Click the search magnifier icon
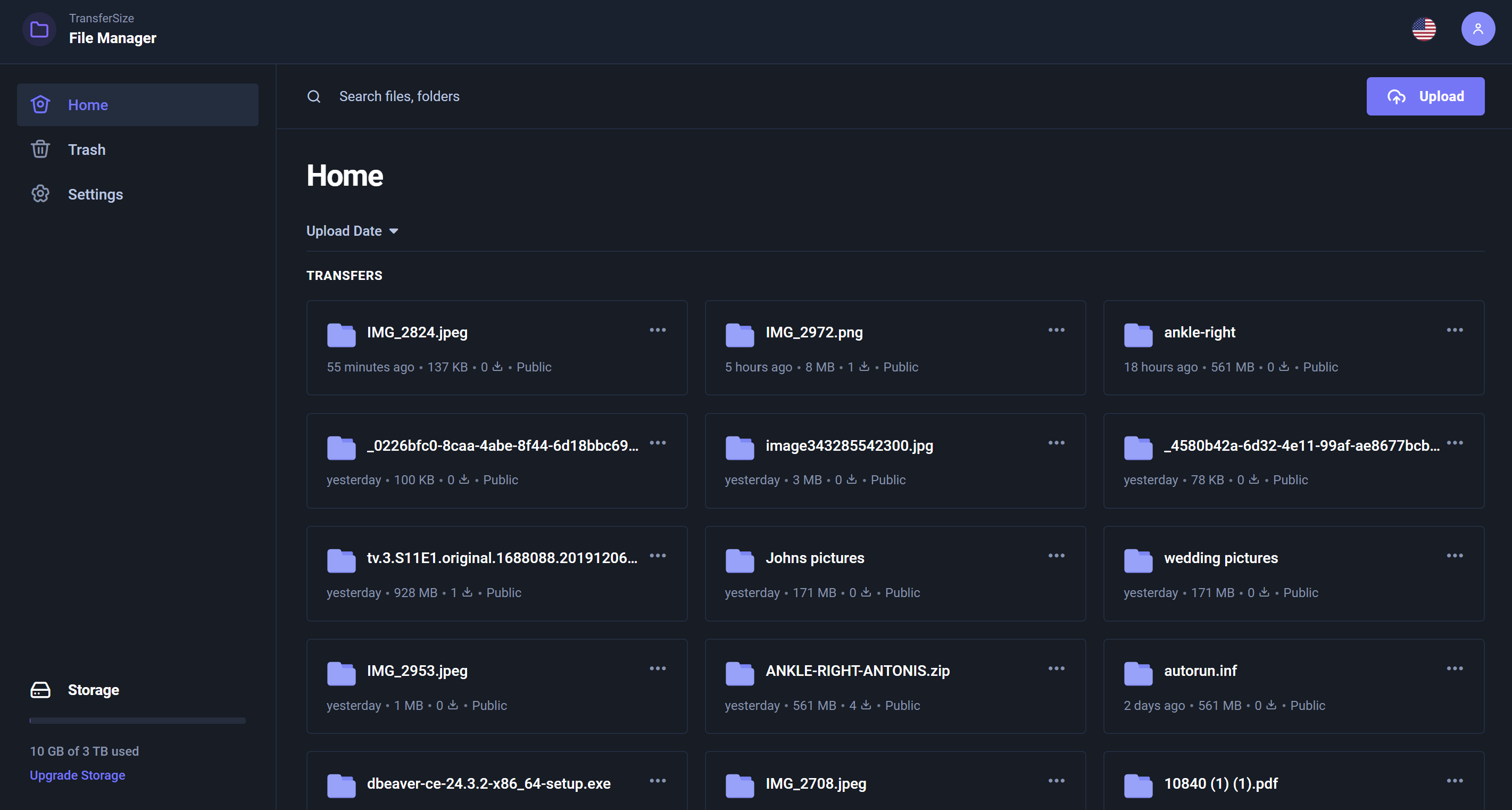 click(x=314, y=96)
